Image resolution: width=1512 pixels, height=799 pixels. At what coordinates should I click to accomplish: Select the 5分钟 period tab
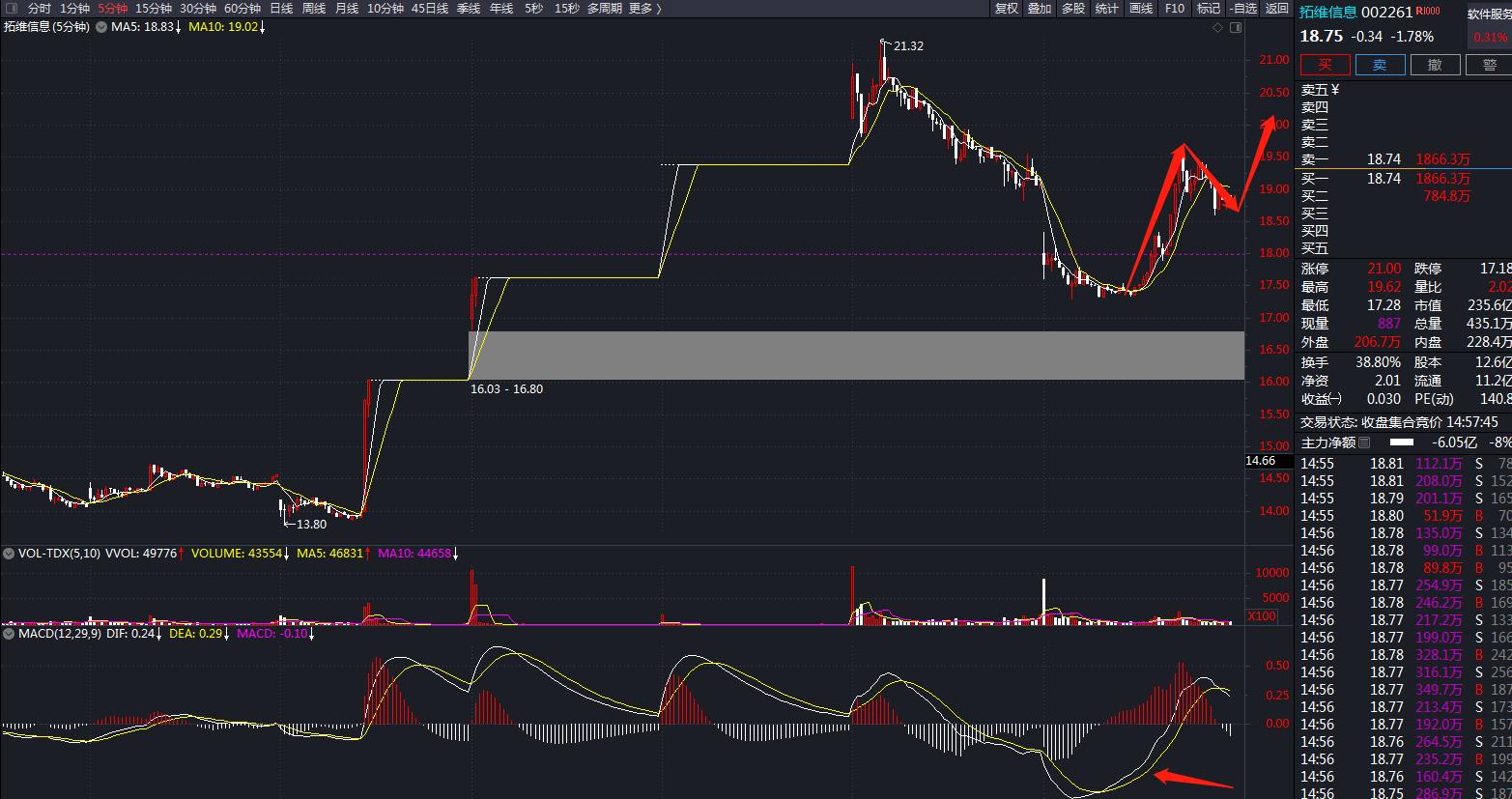pyautogui.click(x=112, y=8)
